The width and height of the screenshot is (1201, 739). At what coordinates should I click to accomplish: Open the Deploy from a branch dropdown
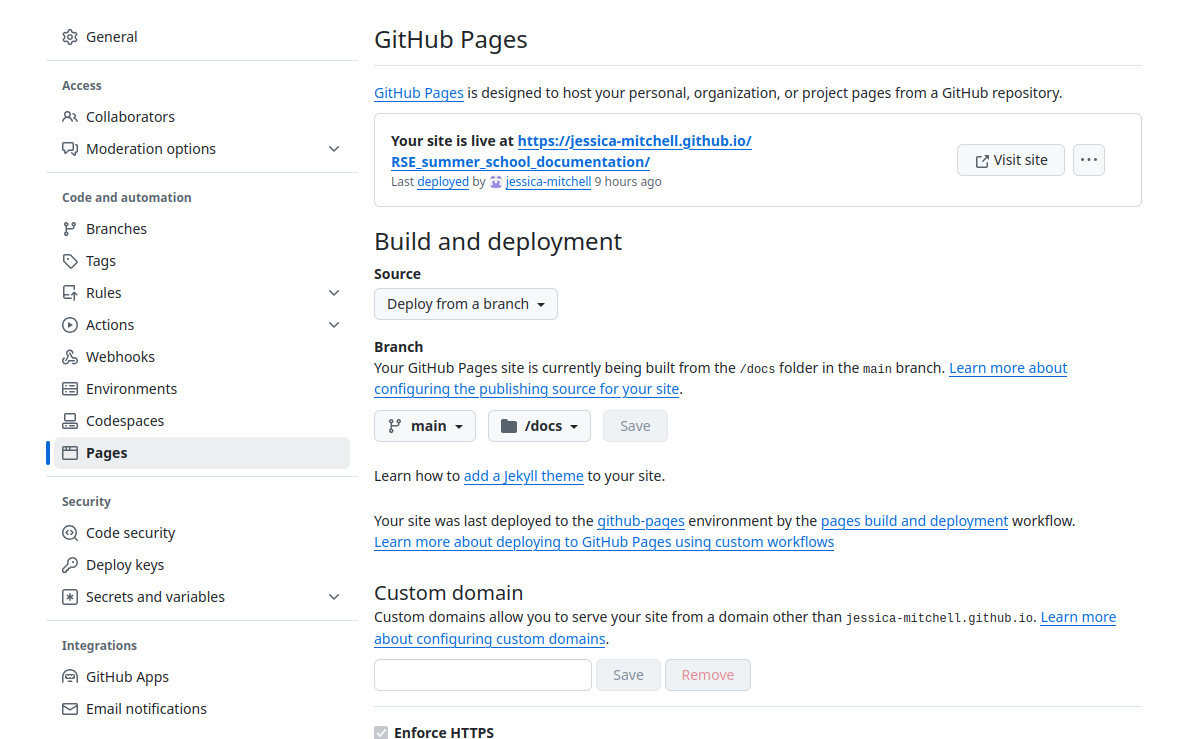point(466,304)
